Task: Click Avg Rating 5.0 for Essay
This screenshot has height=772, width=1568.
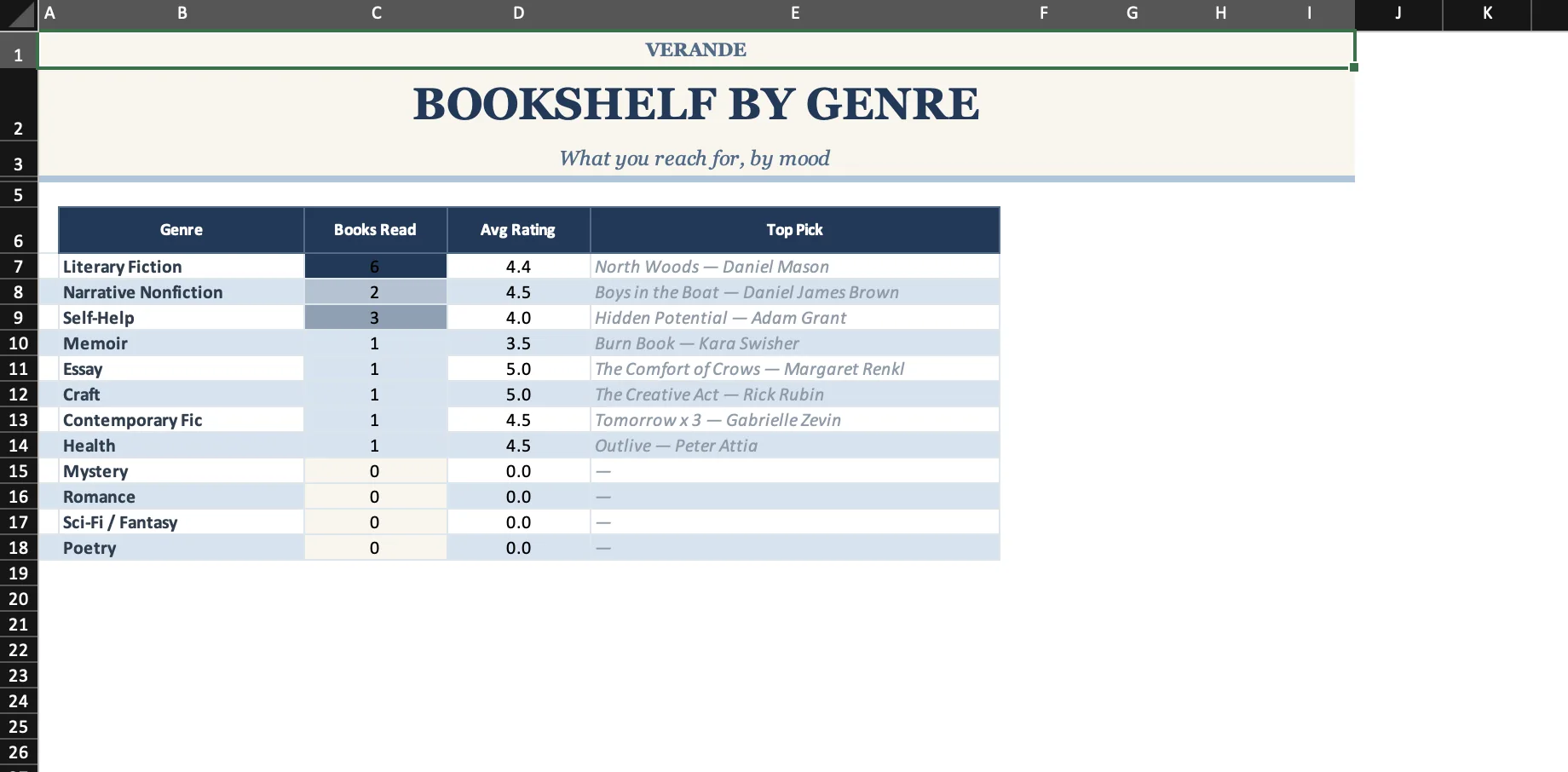Action: (x=518, y=369)
